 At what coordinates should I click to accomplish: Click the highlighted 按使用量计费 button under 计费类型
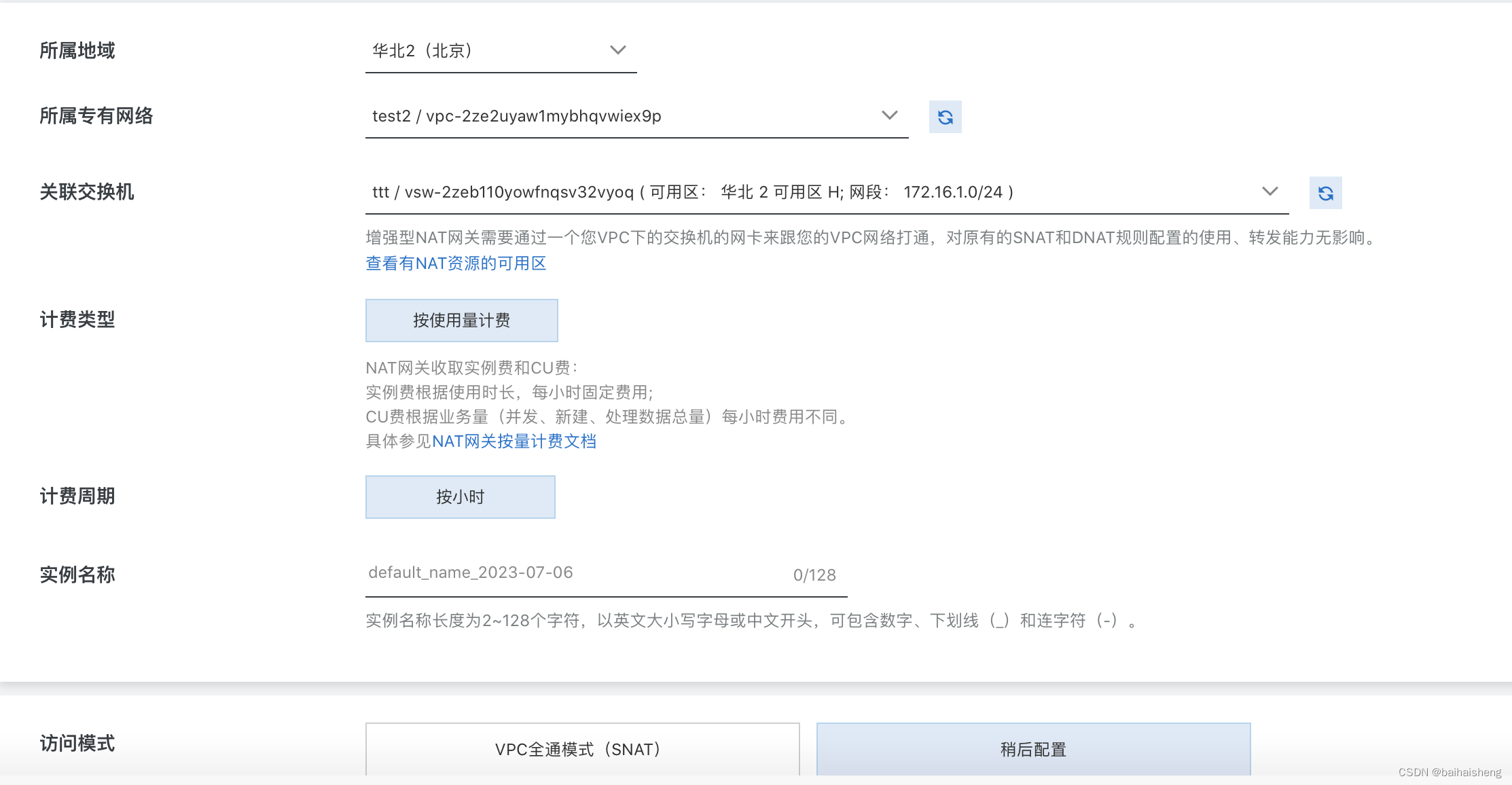coord(461,320)
